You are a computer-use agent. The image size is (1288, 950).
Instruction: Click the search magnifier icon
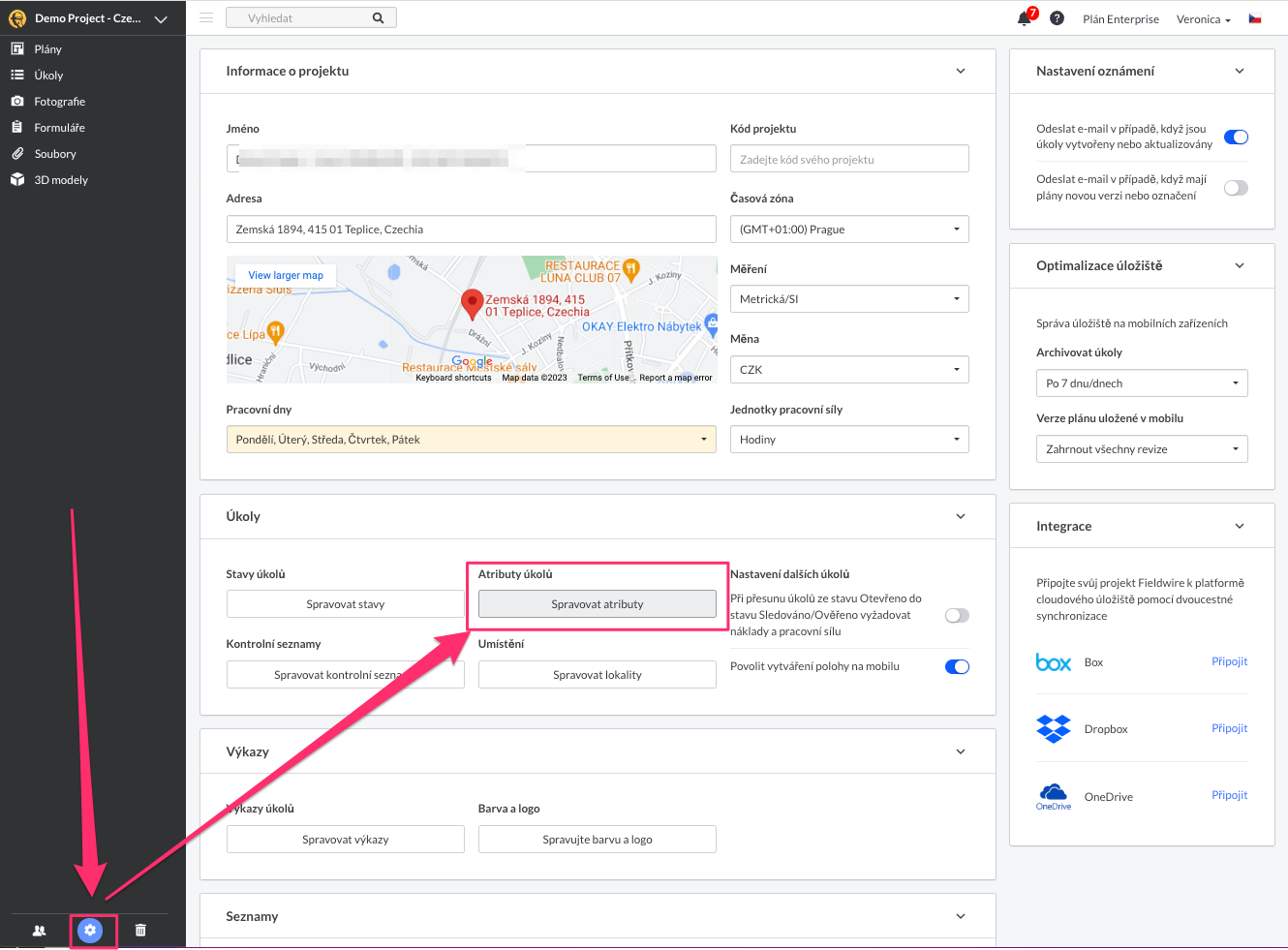(378, 18)
